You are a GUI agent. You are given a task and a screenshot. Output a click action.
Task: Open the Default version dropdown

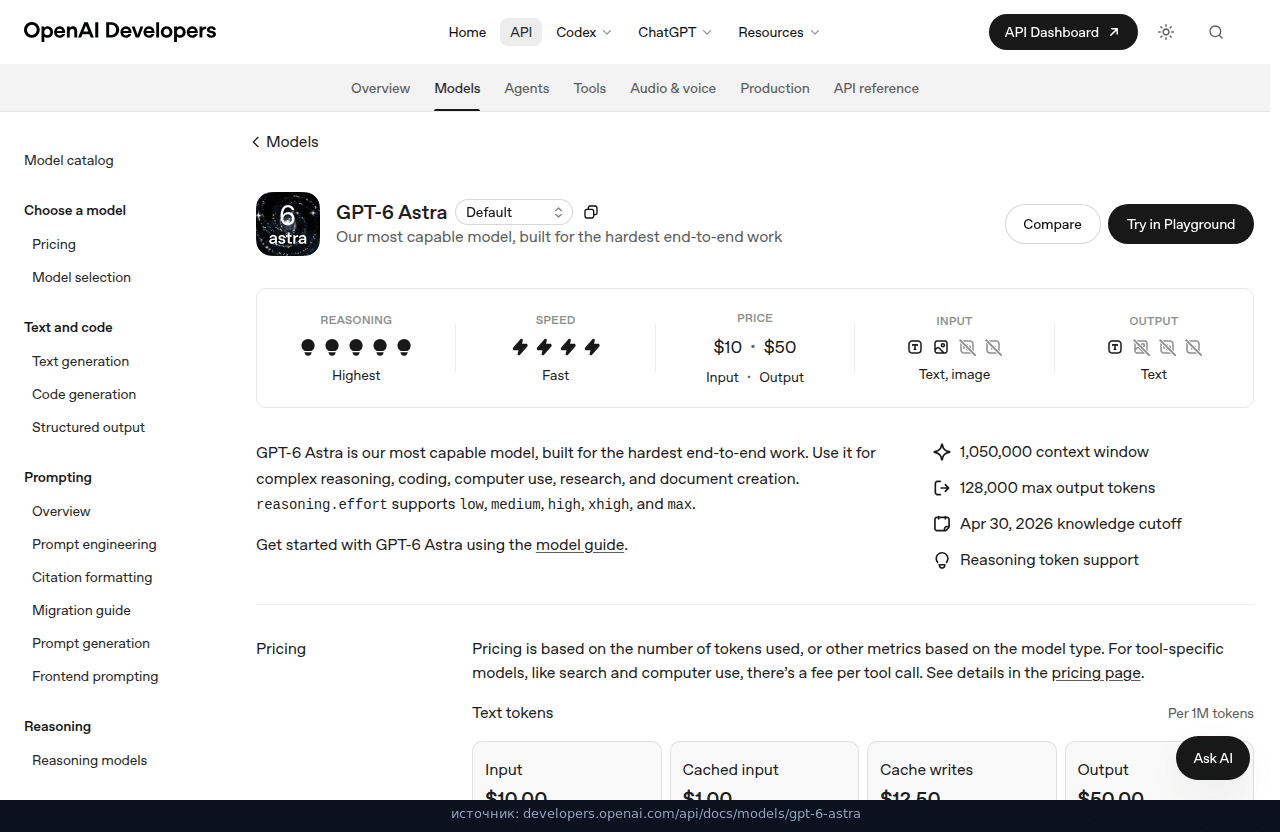click(514, 212)
